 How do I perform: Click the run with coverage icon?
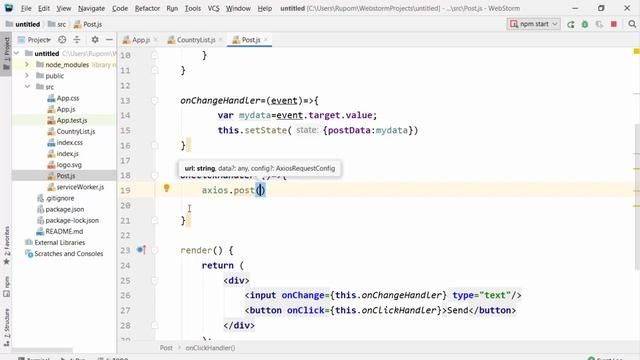[599, 24]
